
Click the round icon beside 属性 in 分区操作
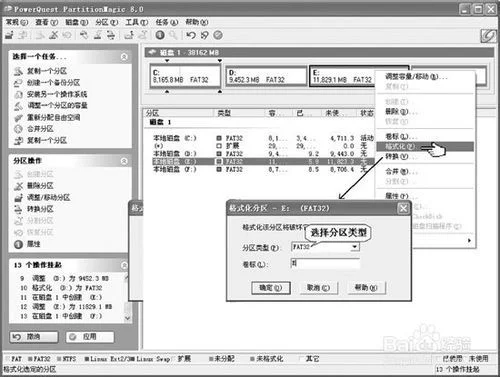(x=18, y=244)
